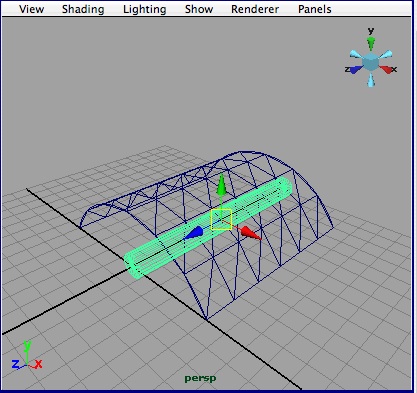Image resolution: width=417 pixels, height=393 pixels.
Task: Open the Shading menu
Action: pyautogui.click(x=83, y=9)
